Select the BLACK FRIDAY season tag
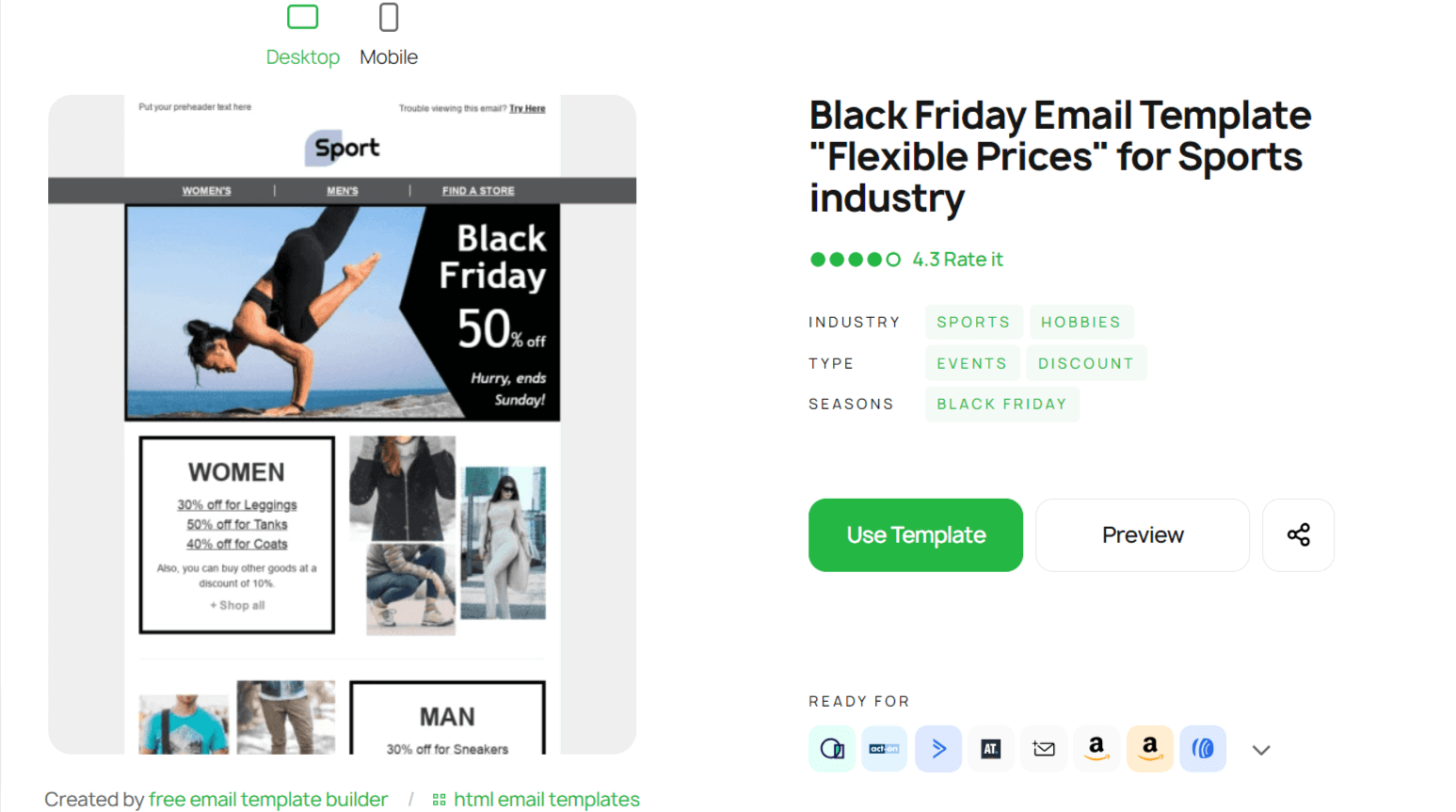Screen dimensions: 1456x812 pyautogui.click(x=1001, y=404)
